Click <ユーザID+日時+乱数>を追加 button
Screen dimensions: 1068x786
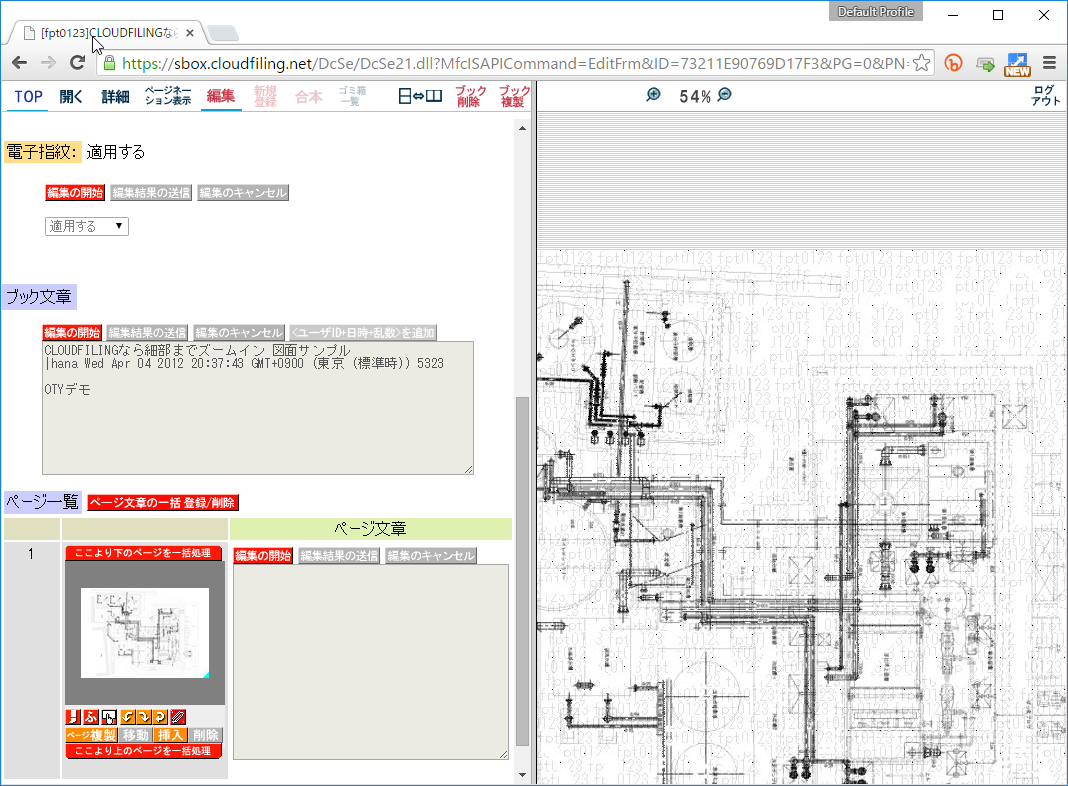363,332
